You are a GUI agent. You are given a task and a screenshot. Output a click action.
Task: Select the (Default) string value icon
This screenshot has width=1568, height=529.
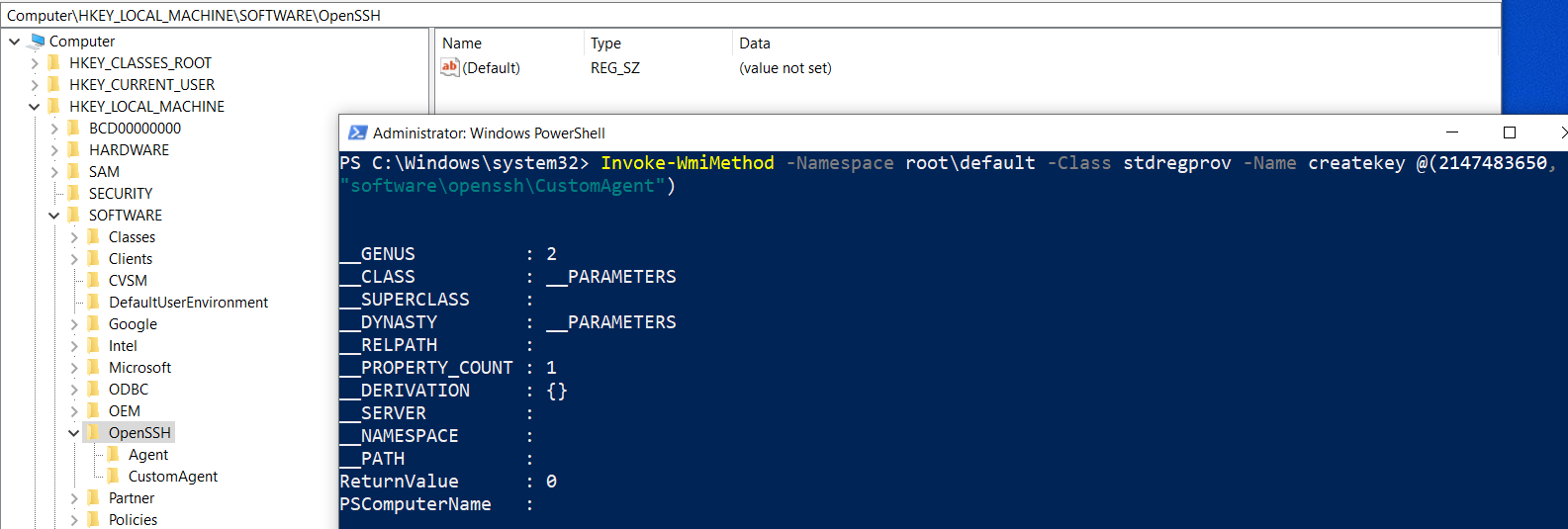coord(450,67)
